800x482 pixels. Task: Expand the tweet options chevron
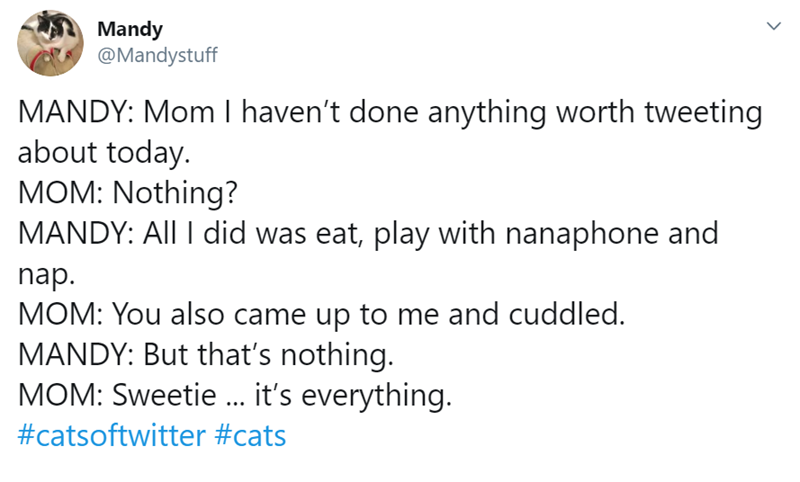771,30
